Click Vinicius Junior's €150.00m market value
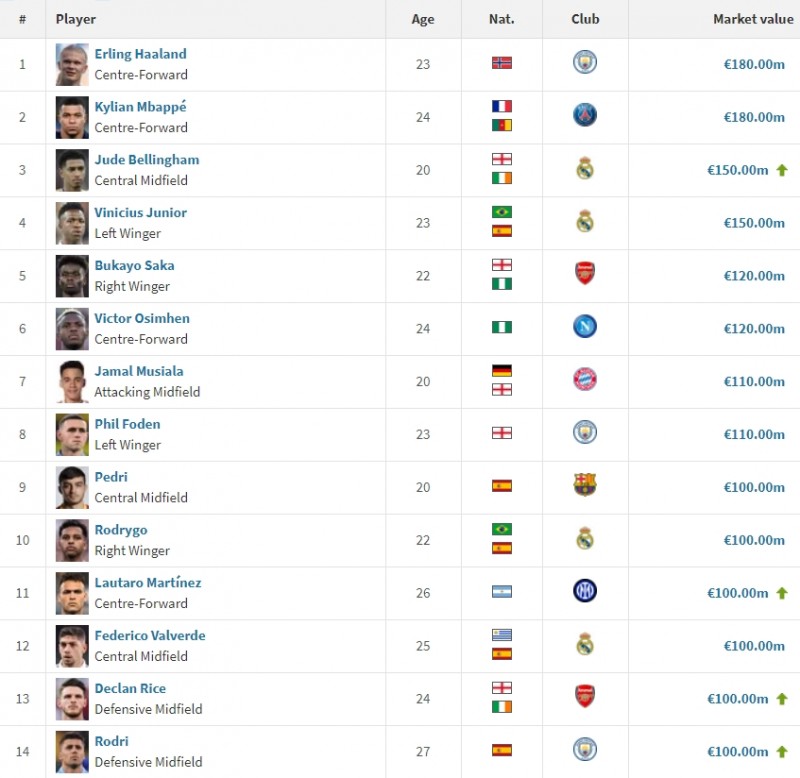Screen dimensions: 800x778 click(754, 223)
